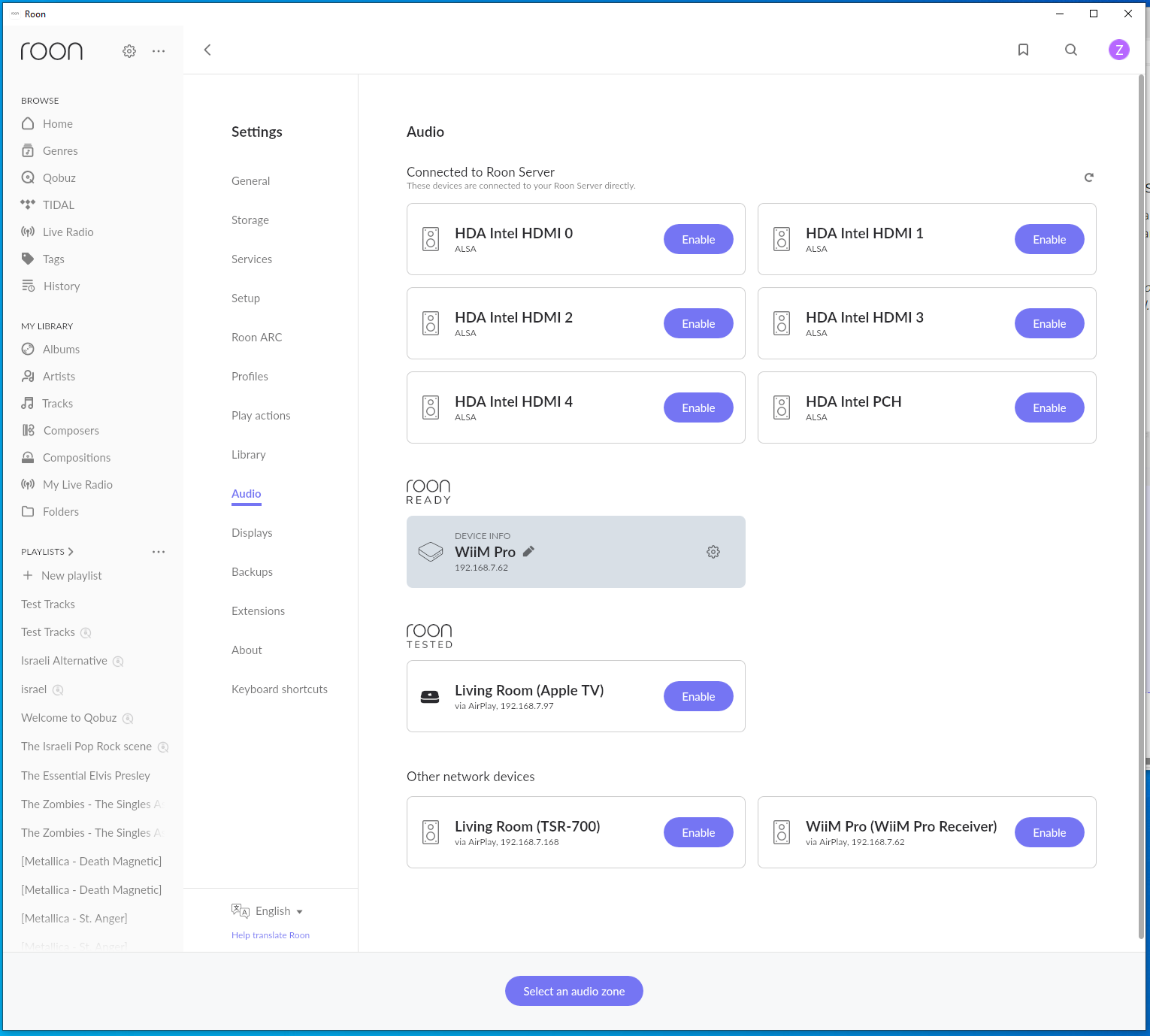Image resolution: width=1150 pixels, height=1036 pixels.
Task: Open TIDAL in the sidebar
Action: 47,204
